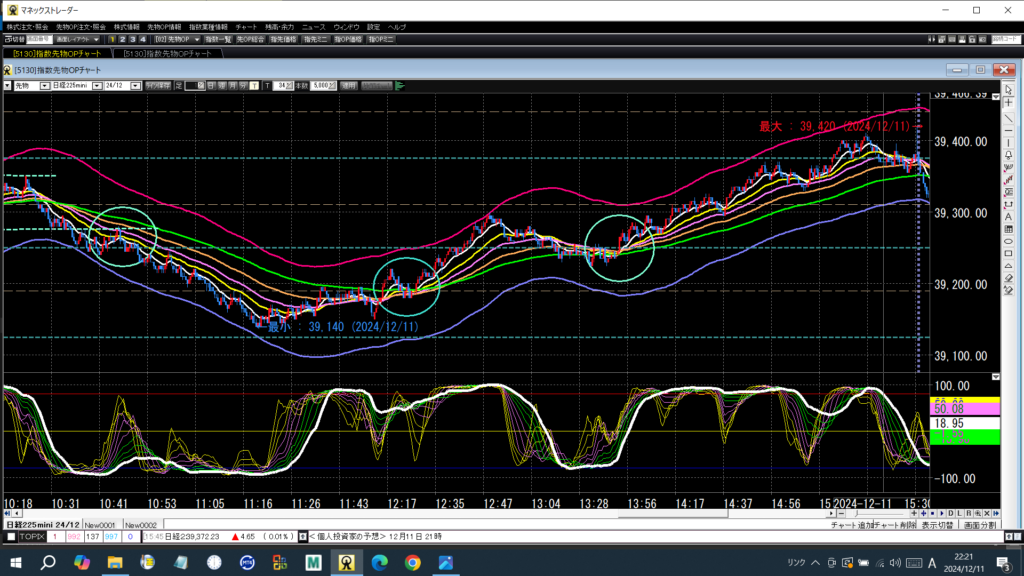Expand the oscillator pane dropdown arrow

coord(995,377)
